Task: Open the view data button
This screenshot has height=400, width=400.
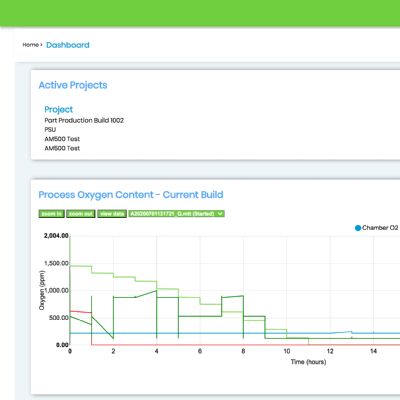Action: pyautogui.click(x=112, y=214)
